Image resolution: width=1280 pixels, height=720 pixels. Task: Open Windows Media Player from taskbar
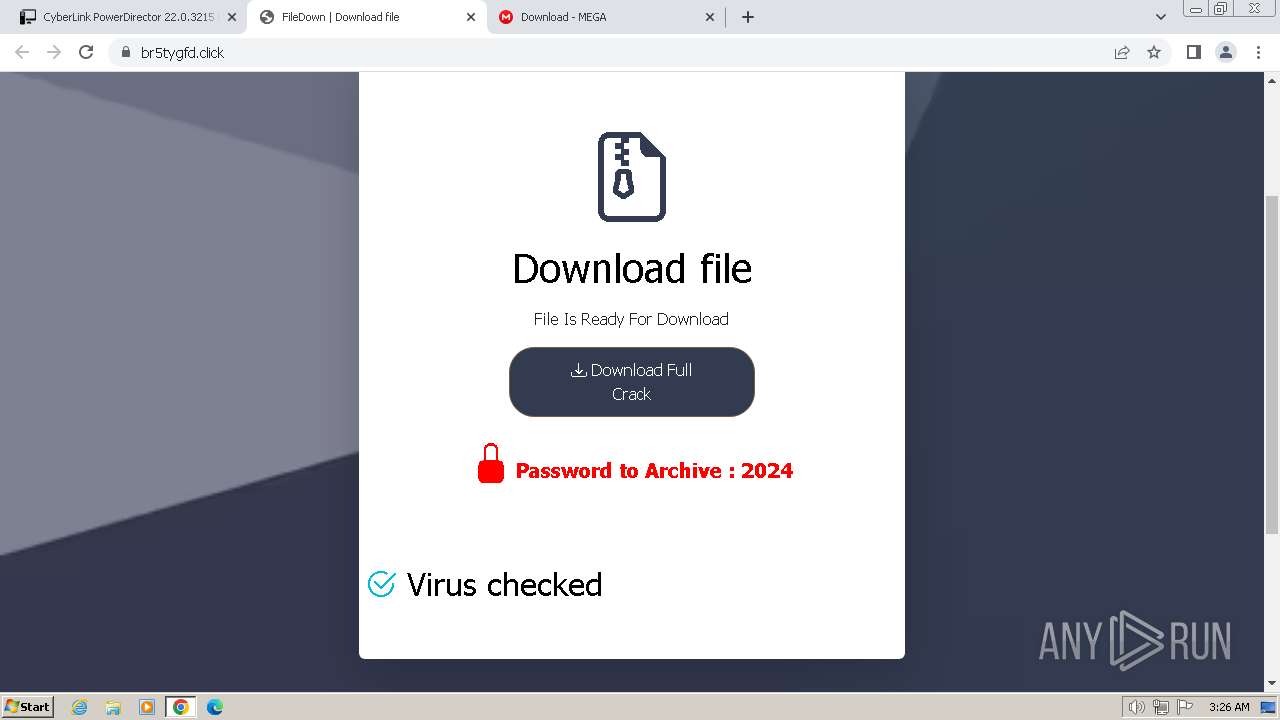(x=147, y=707)
